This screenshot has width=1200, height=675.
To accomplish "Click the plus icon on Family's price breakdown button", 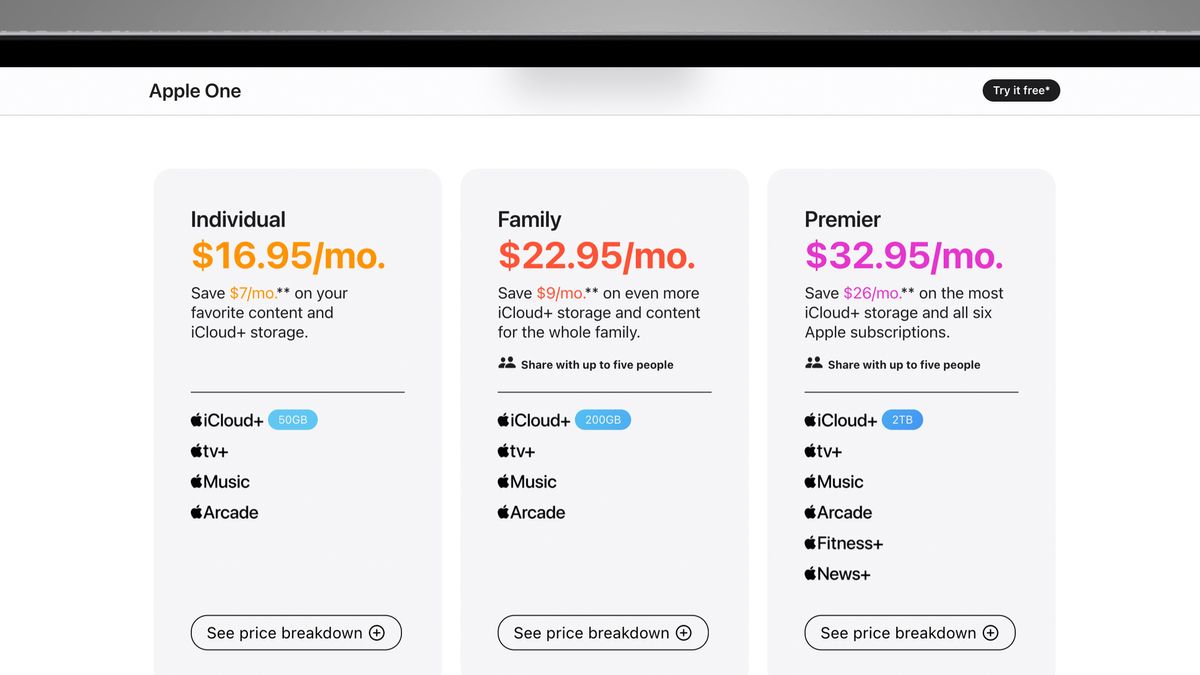I will point(683,632).
